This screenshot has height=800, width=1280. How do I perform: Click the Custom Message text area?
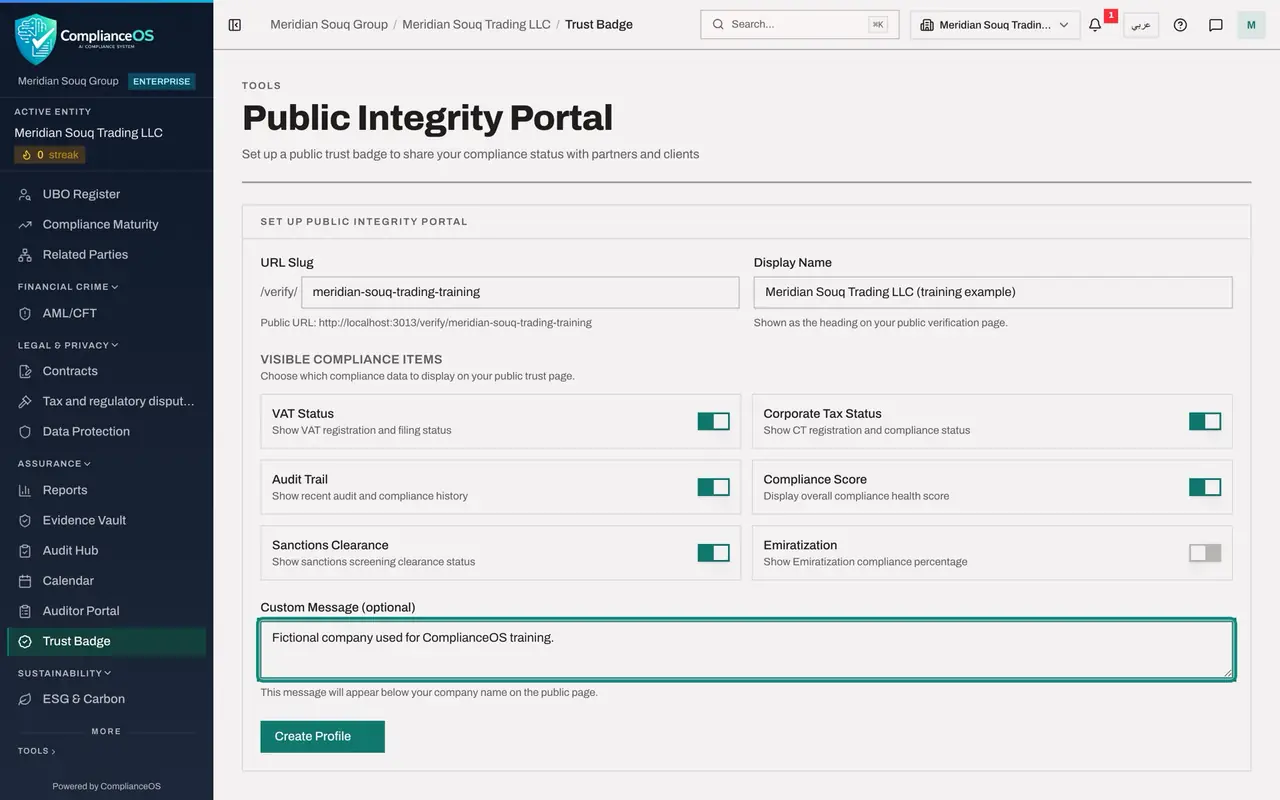(746, 650)
